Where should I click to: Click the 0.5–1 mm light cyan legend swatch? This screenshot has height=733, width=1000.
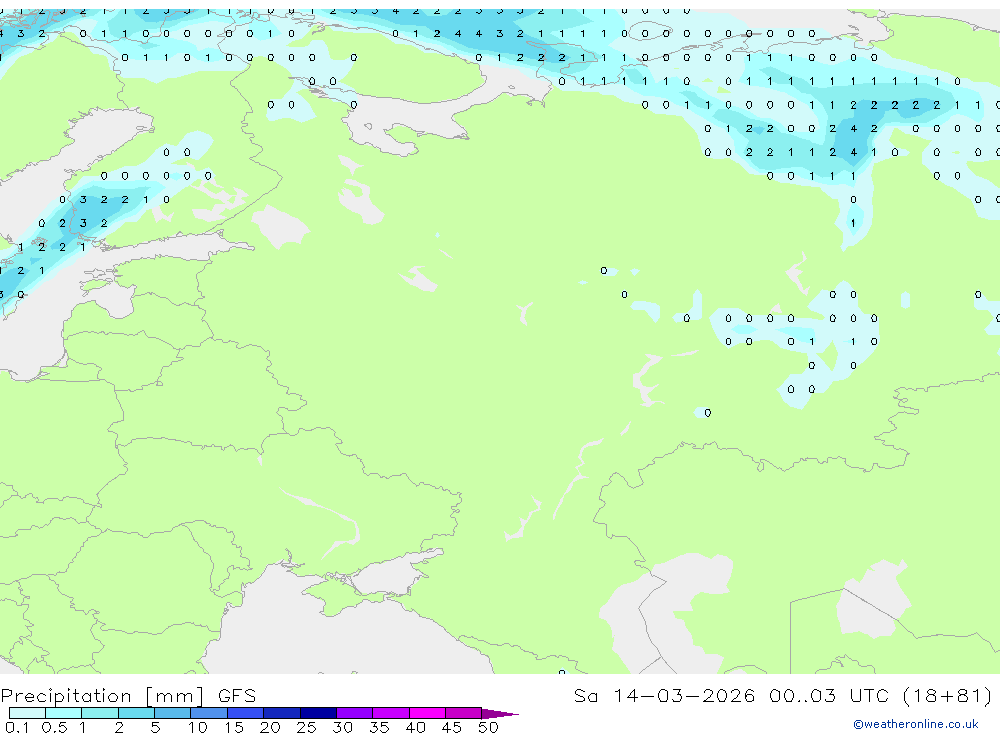tap(64, 713)
